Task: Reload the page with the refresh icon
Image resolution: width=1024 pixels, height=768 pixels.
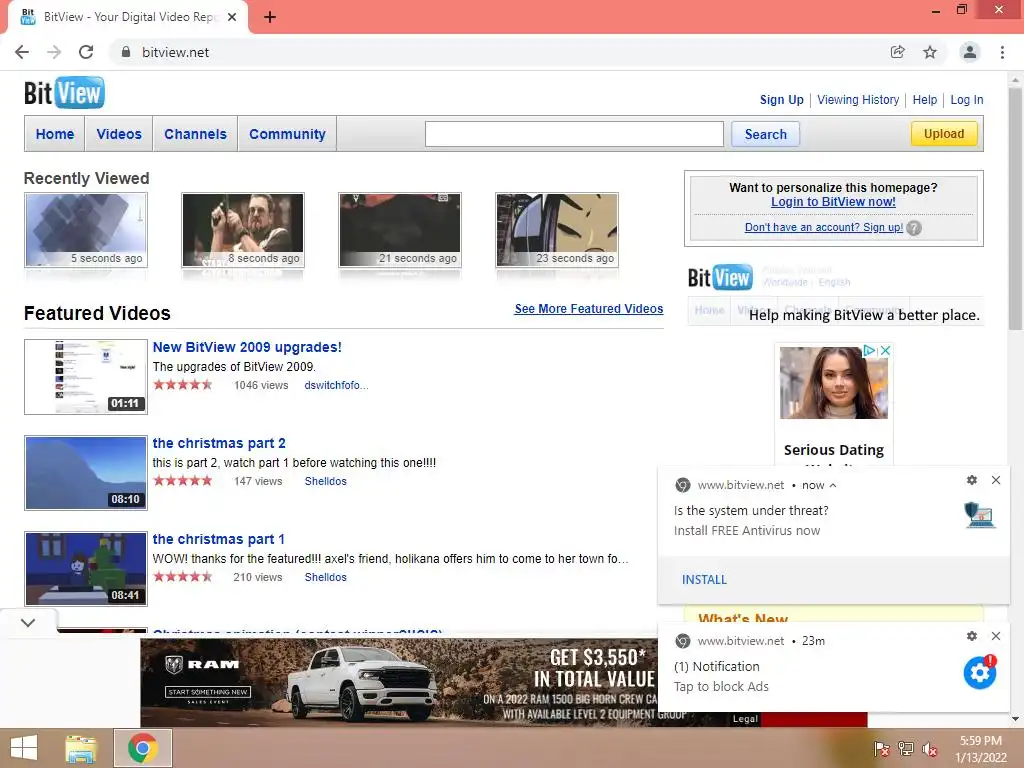Action: click(x=86, y=52)
